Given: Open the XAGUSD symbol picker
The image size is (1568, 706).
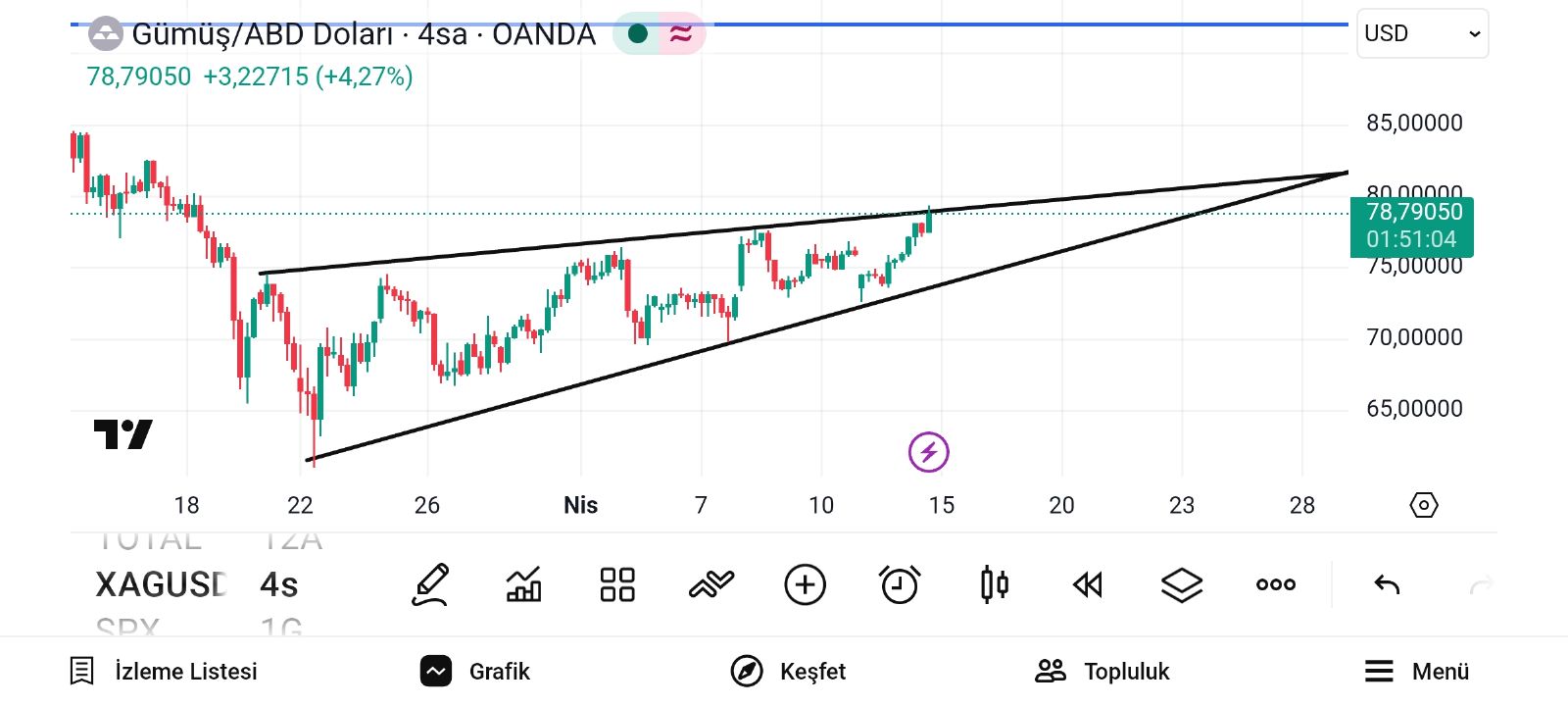Looking at the screenshot, I should (x=161, y=585).
